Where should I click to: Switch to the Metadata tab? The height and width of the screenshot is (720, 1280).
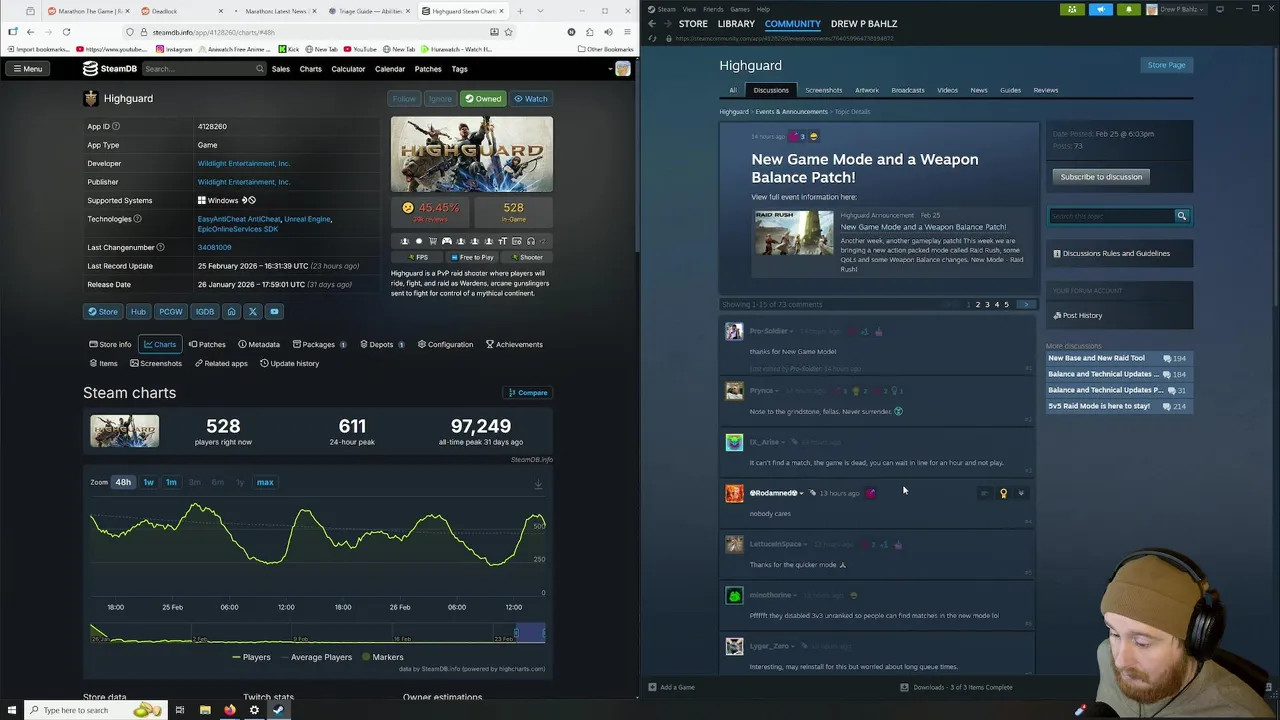coord(259,345)
